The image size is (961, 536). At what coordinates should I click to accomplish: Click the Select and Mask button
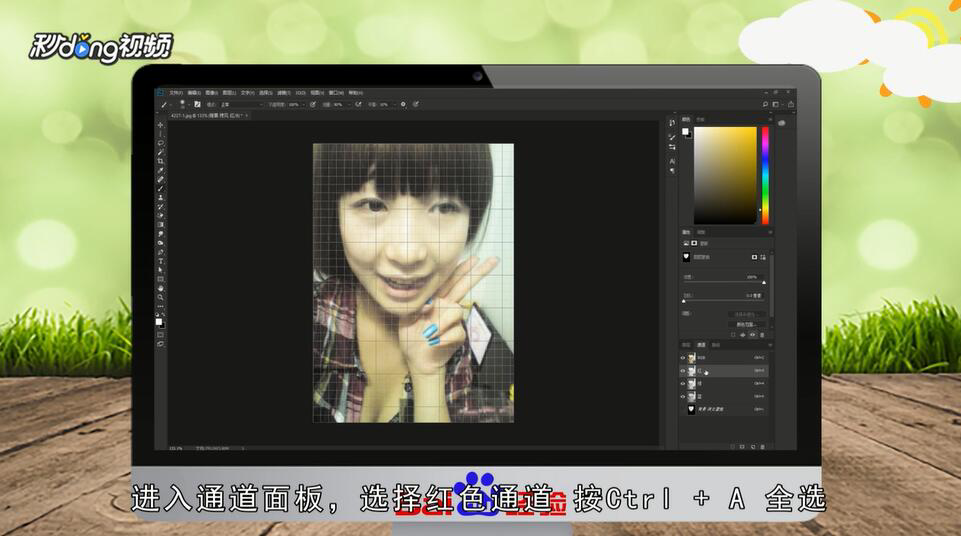click(x=746, y=314)
